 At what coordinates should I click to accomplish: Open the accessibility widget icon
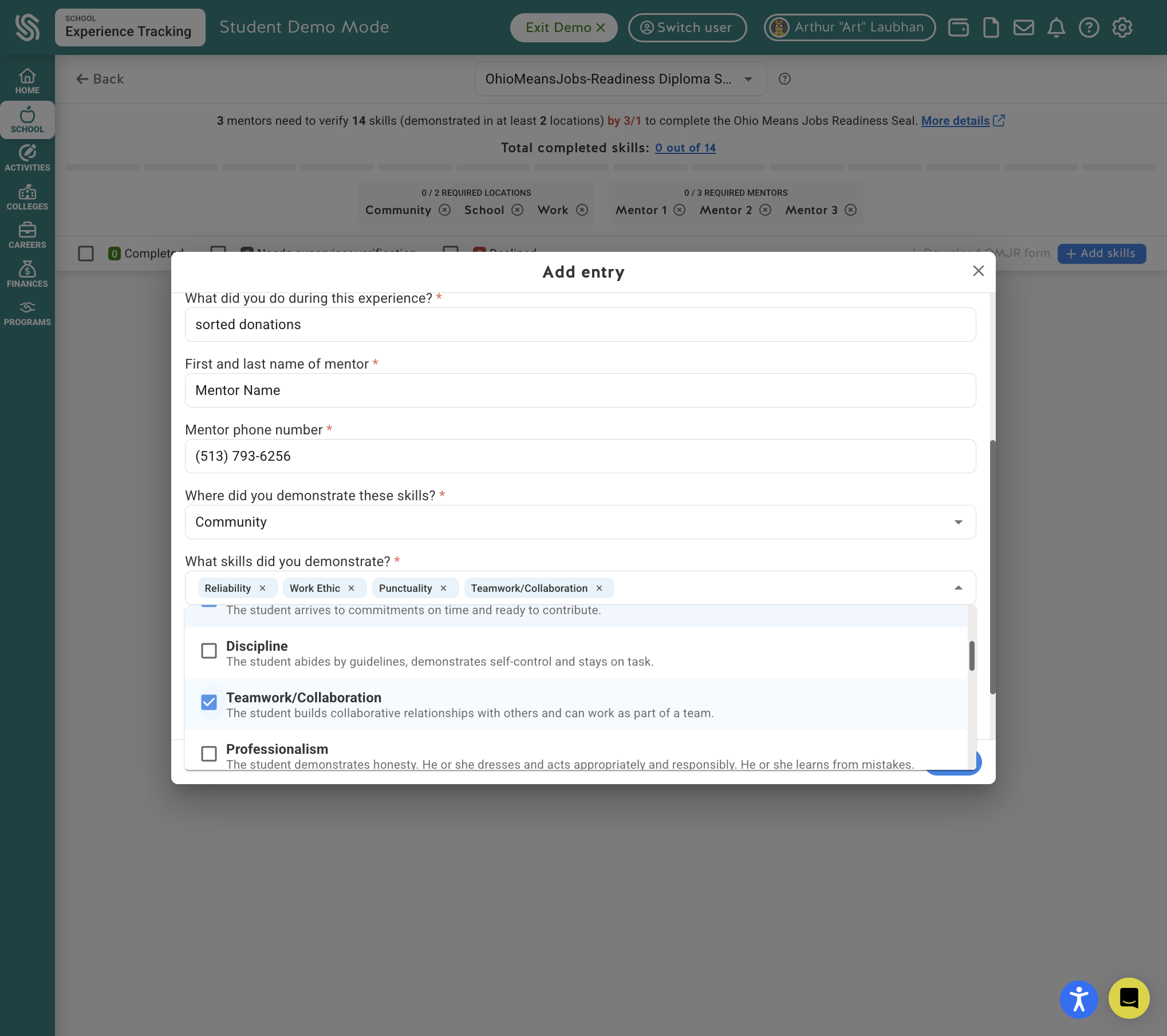click(1078, 999)
